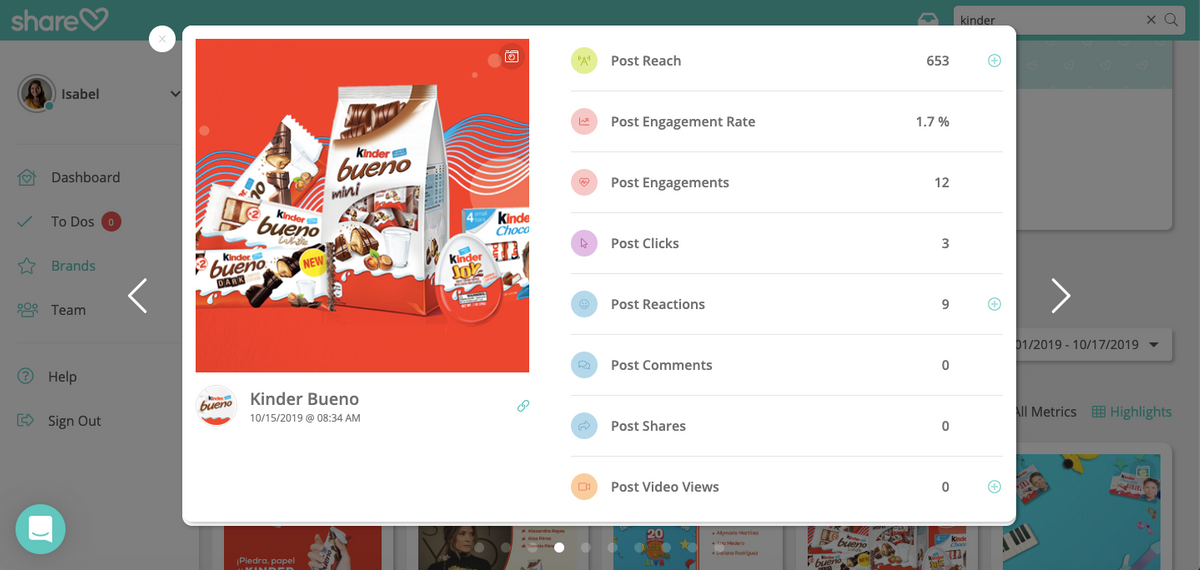Click the Share logo in header

(x=62, y=19)
